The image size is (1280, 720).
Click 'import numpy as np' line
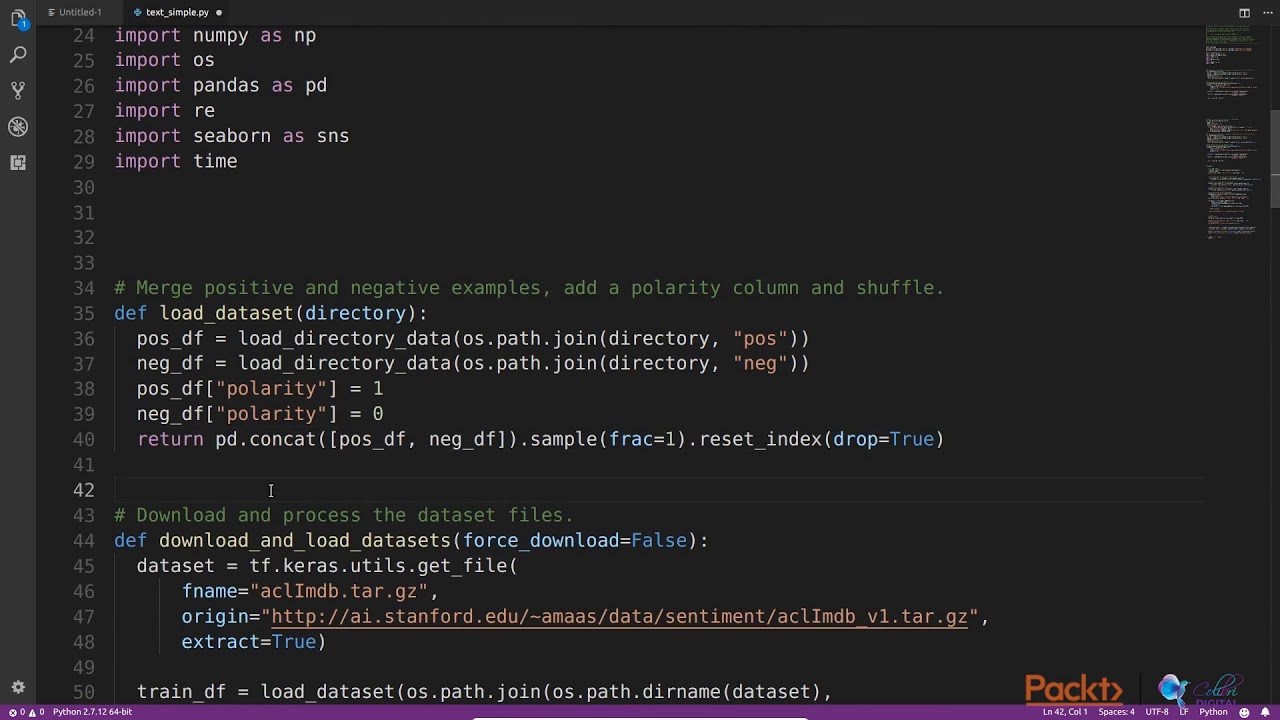(x=215, y=35)
